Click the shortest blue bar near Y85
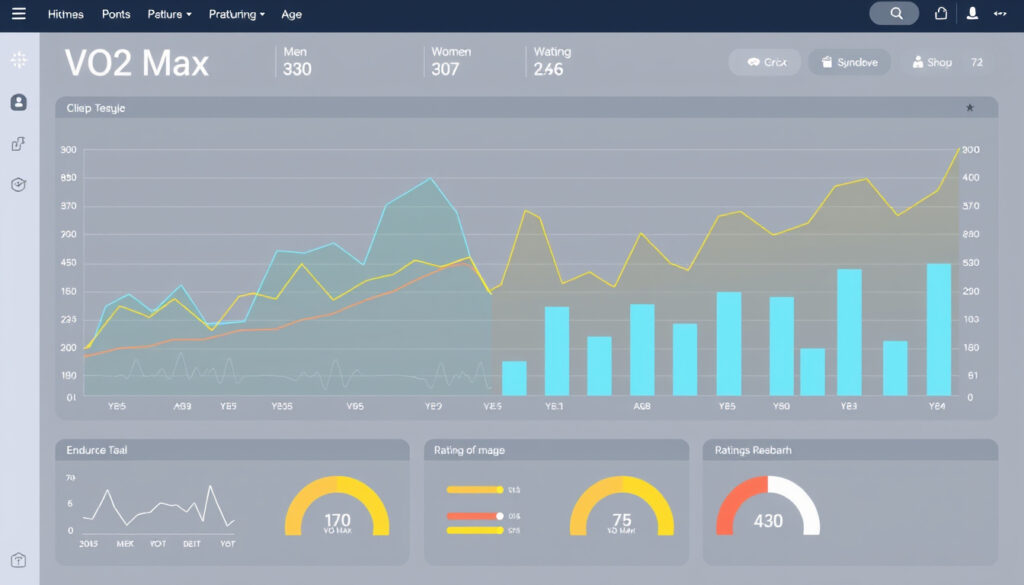Screen dimensions: 1024x585 (514, 378)
